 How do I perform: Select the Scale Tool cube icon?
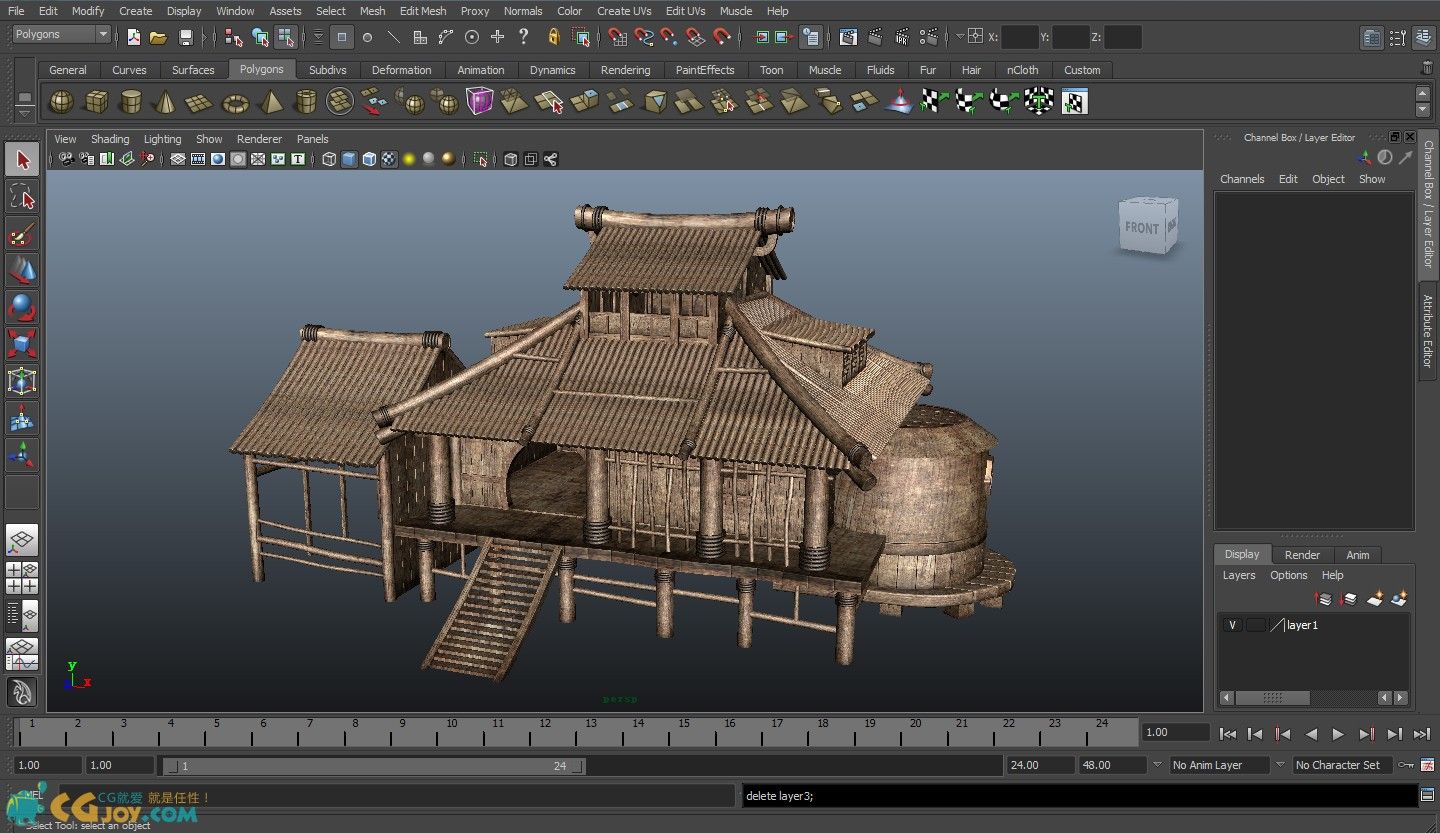coord(22,345)
